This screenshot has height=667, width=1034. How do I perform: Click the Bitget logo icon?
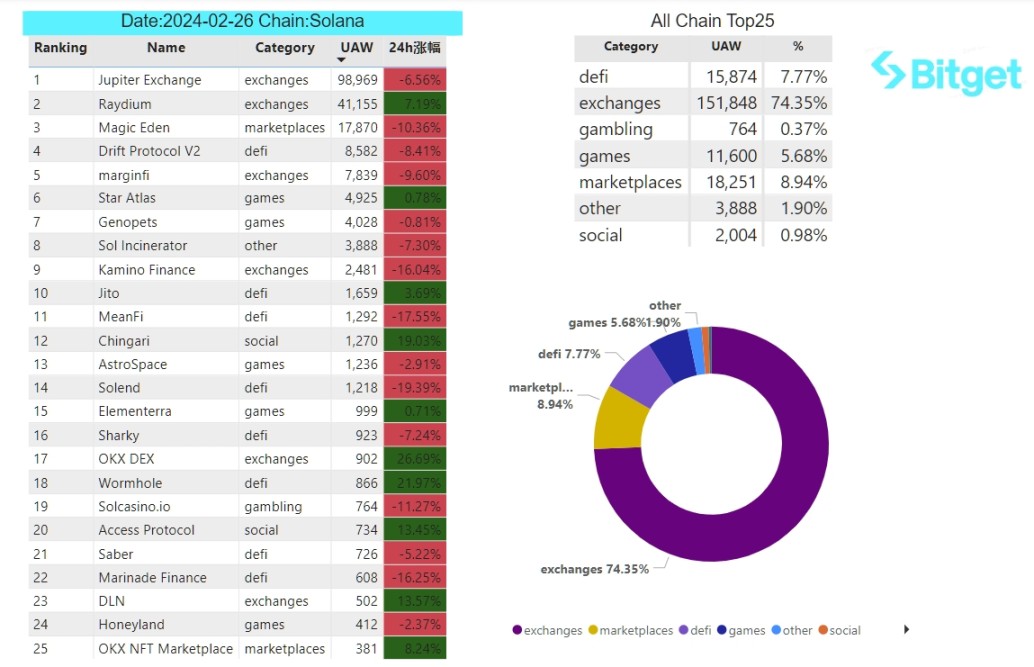click(886, 72)
